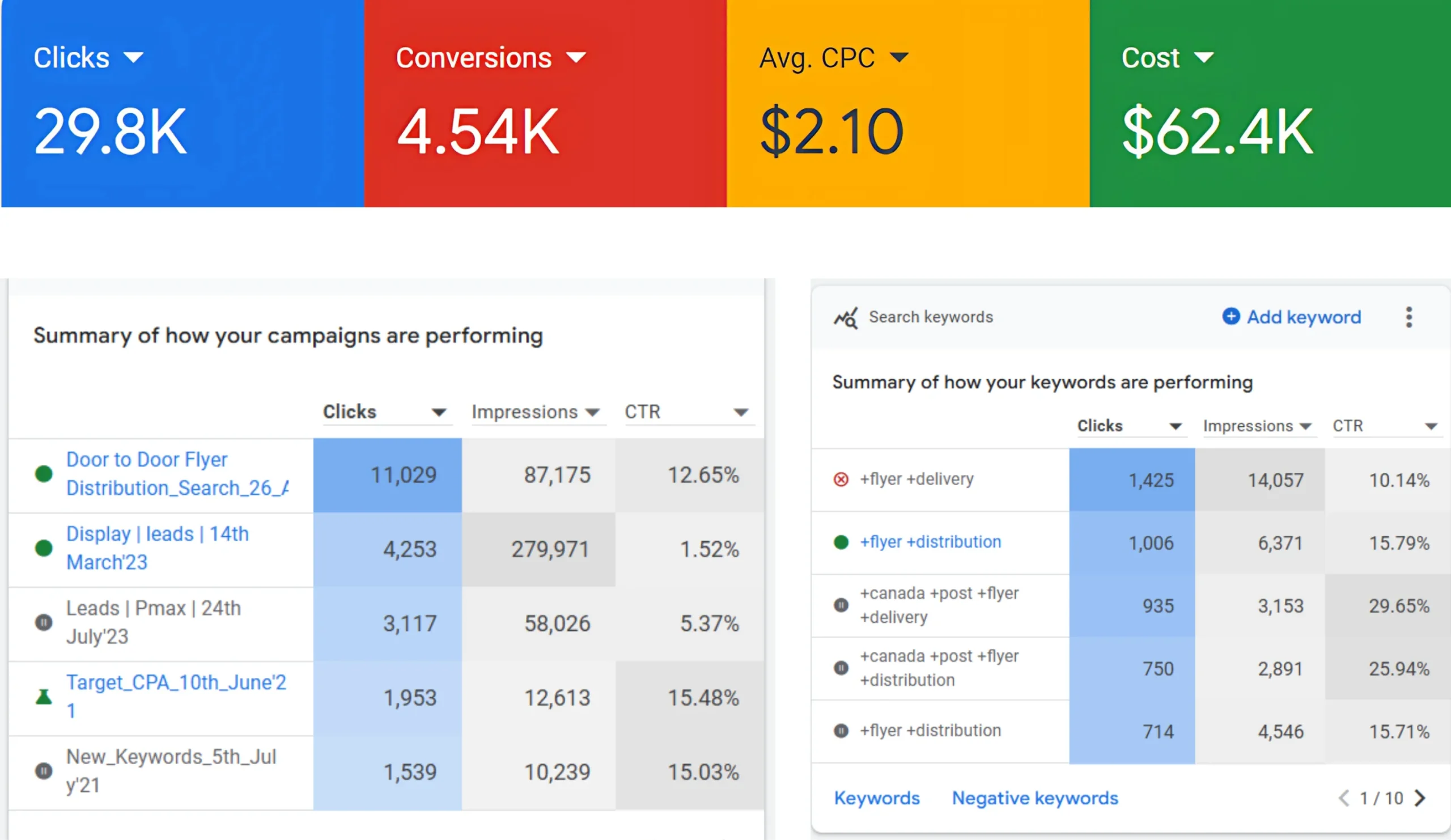Click the paused icon next to Leads Pmax campaign
The image size is (1451, 840).
(44, 622)
